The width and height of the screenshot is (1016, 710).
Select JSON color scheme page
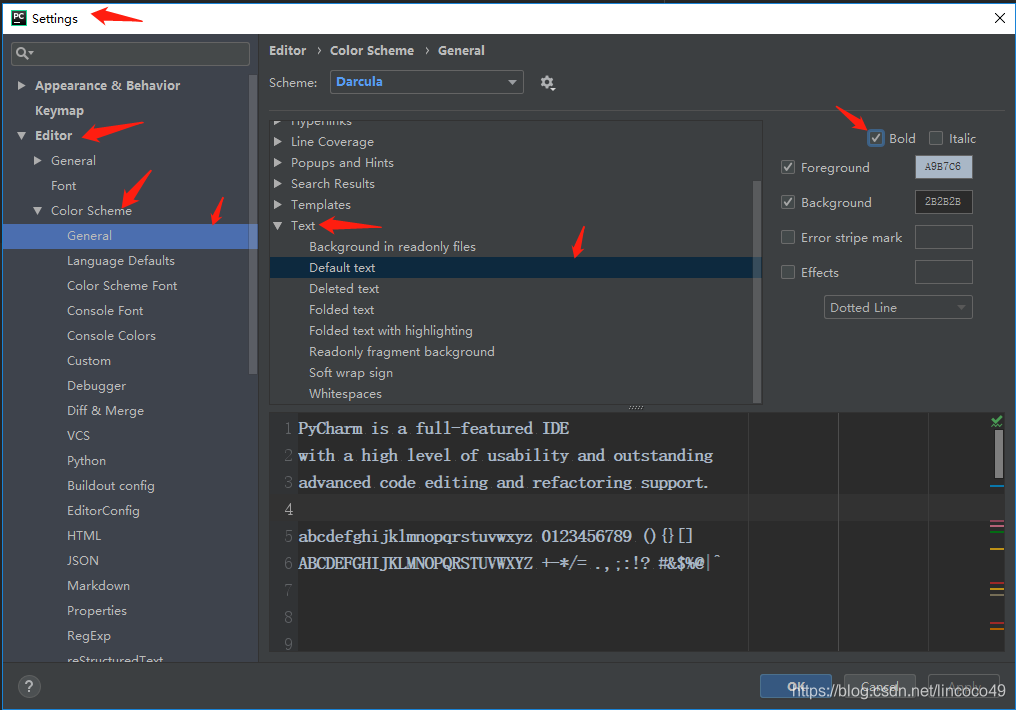pos(83,561)
